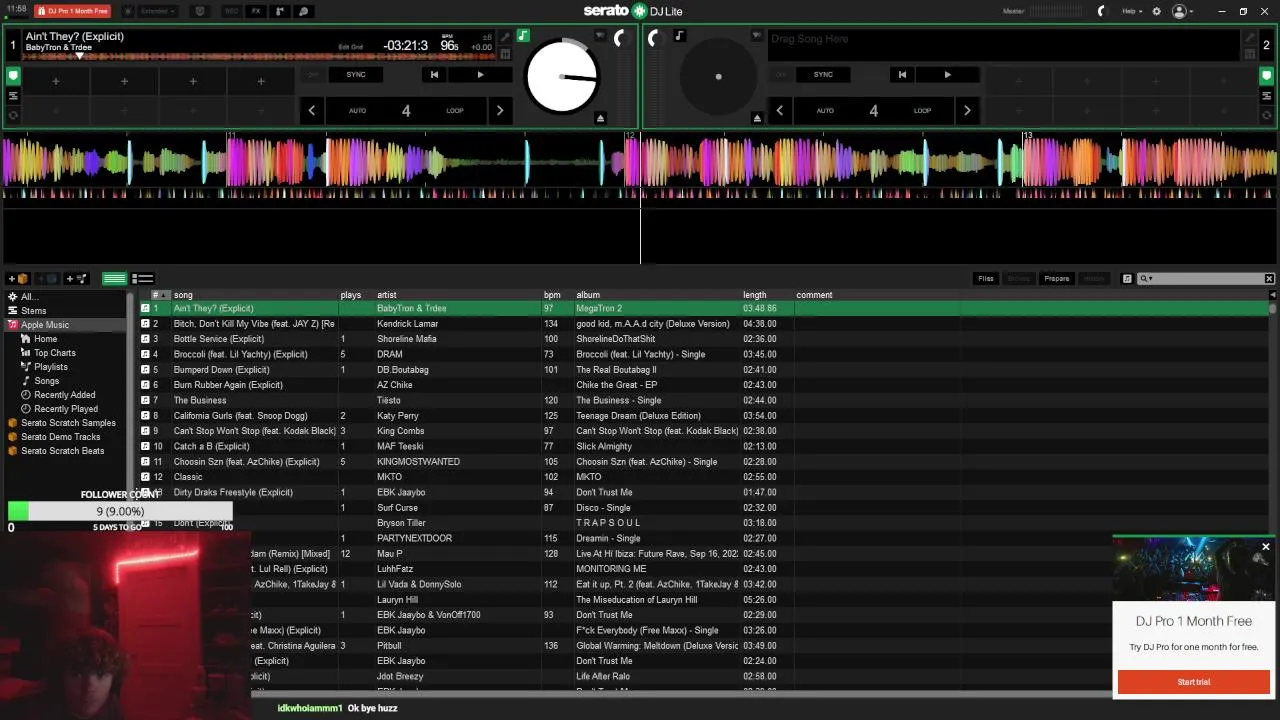The height and width of the screenshot is (720, 1280).
Task: Adjust Master volume level meter
Action: tap(1058, 11)
